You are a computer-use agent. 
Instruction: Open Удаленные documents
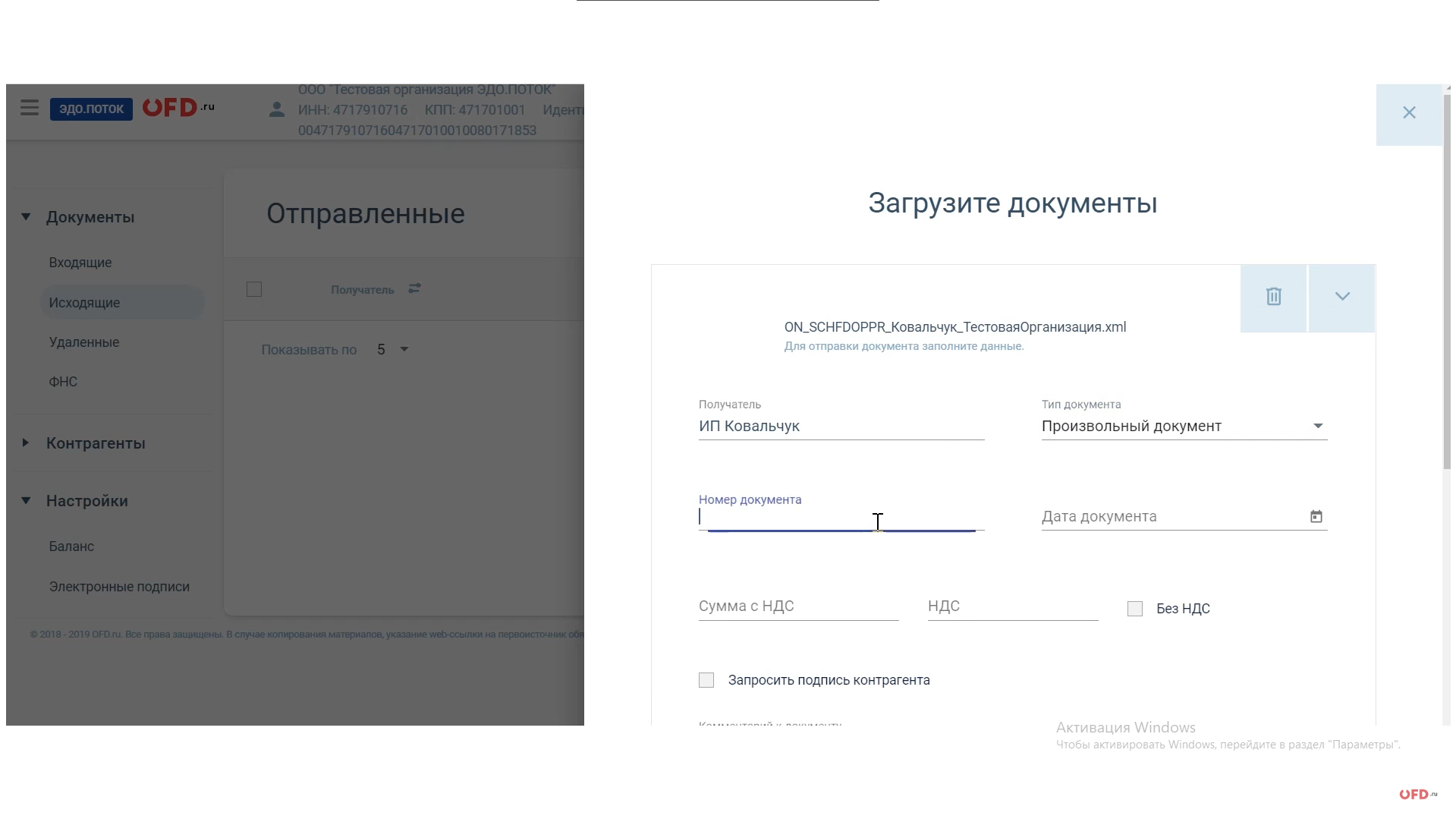click(84, 342)
